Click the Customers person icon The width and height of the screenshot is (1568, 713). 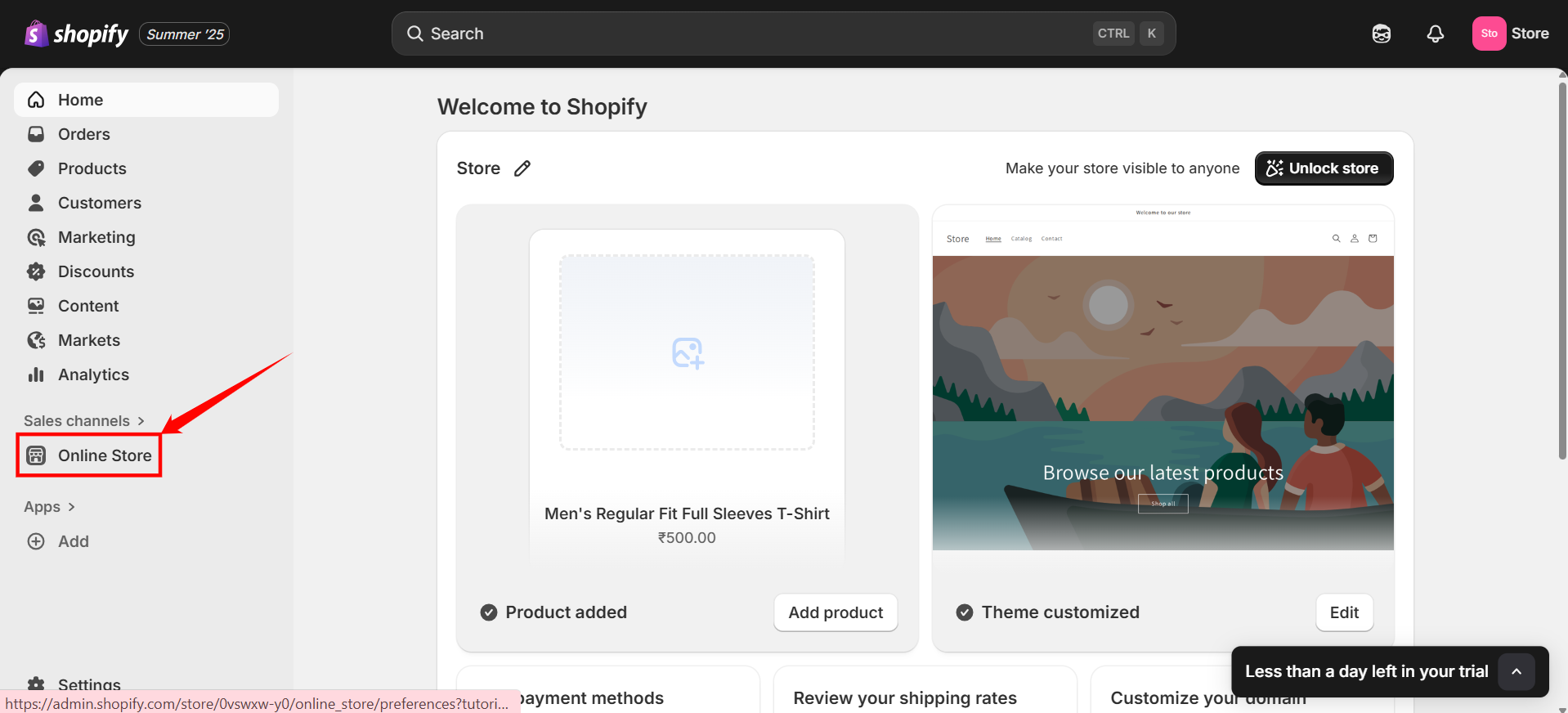click(36, 203)
